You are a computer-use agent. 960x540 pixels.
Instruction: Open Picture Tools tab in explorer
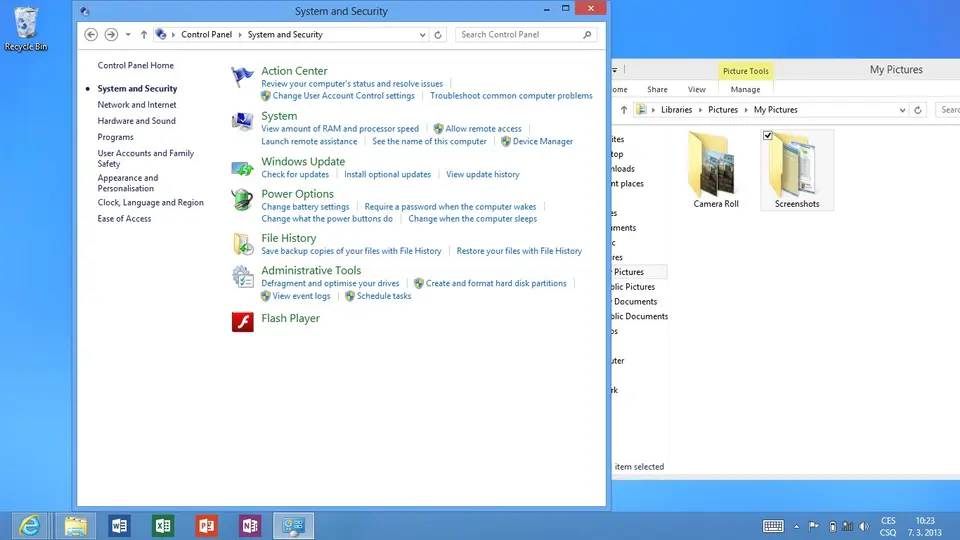(745, 71)
